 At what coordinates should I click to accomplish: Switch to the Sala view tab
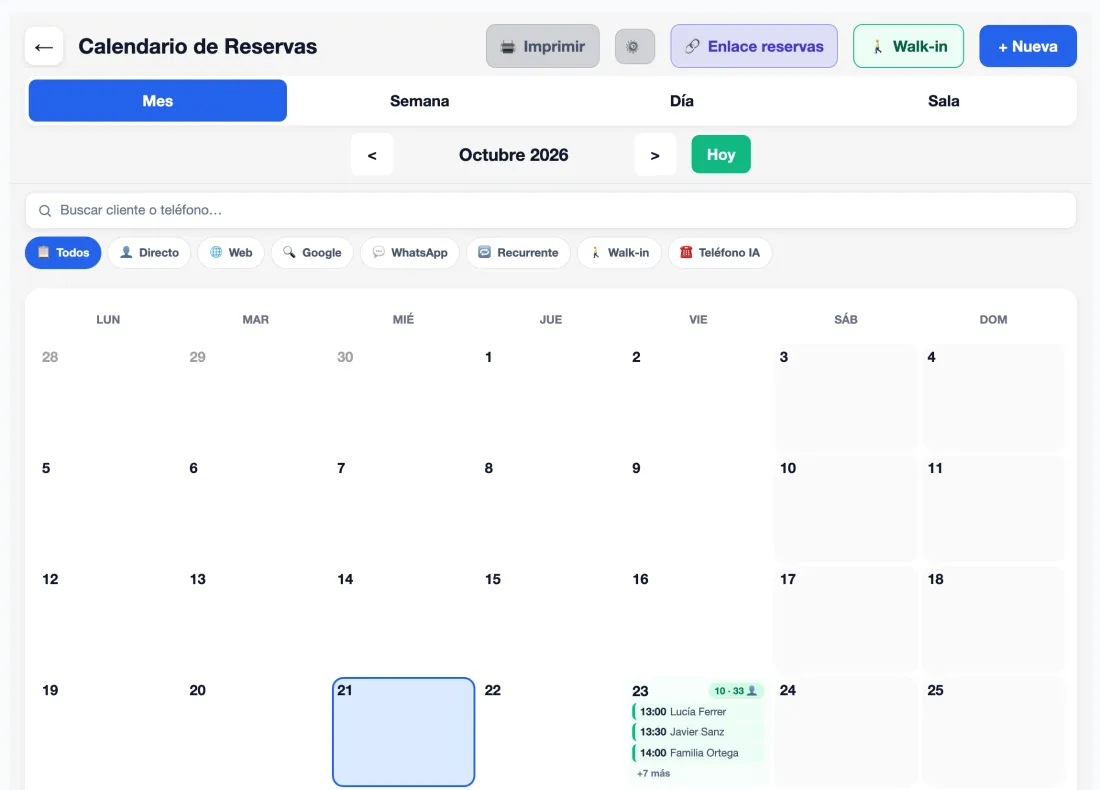(x=944, y=100)
